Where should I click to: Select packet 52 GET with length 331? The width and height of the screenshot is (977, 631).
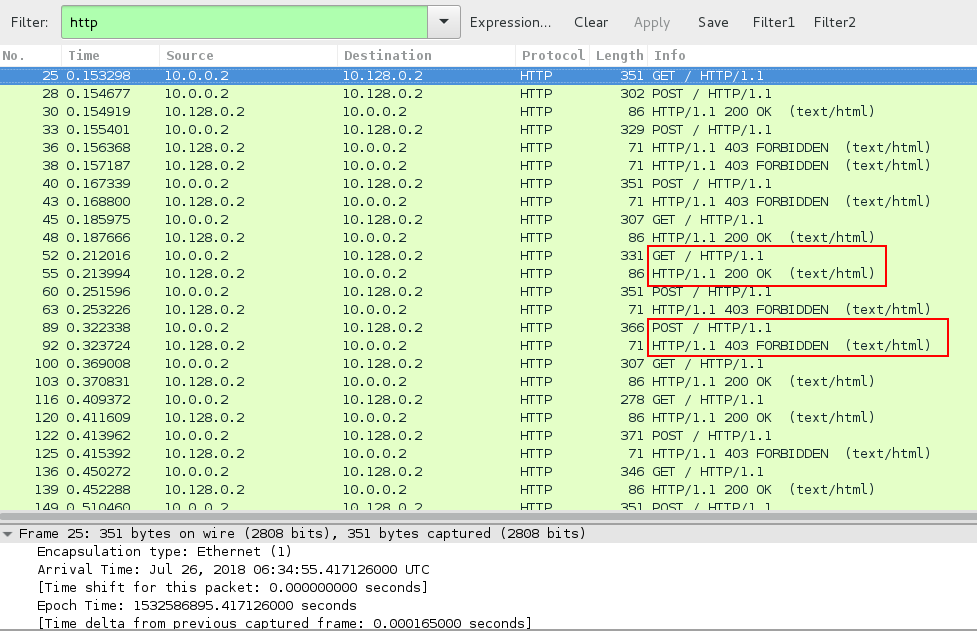pyautogui.click(x=488, y=256)
